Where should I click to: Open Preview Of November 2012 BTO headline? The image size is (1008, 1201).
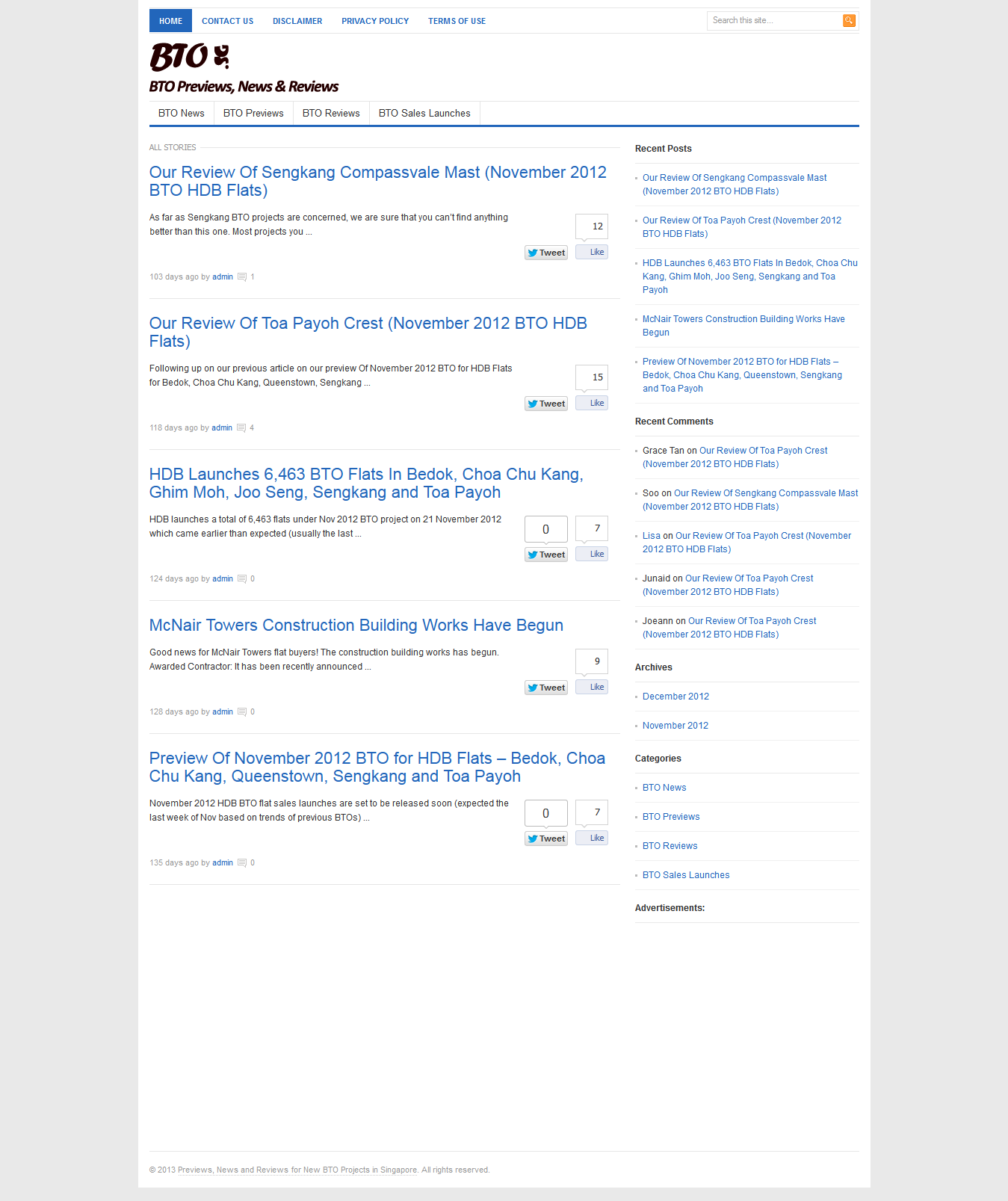coord(377,768)
